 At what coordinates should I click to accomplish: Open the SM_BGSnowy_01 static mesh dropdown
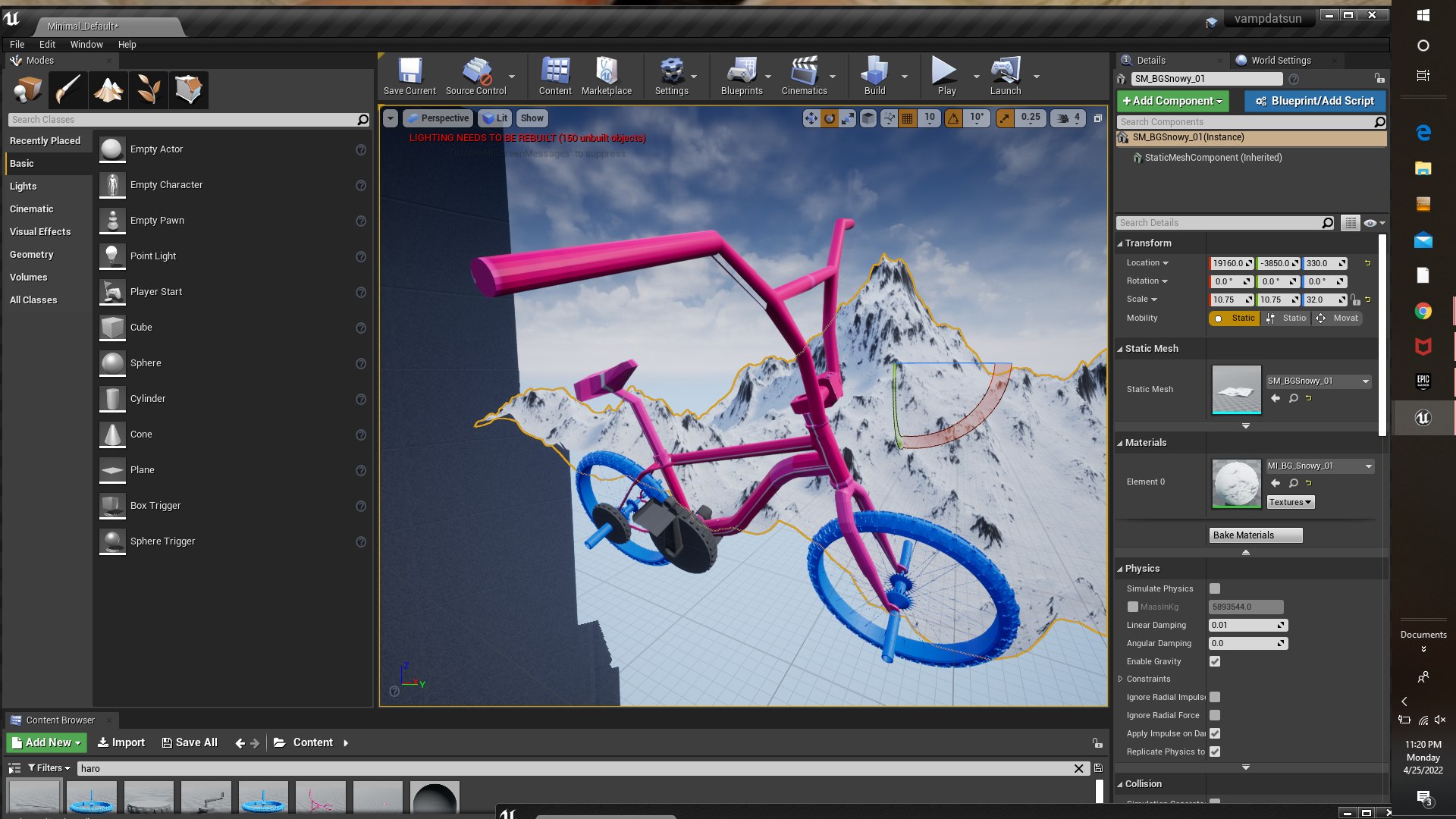(1319, 381)
